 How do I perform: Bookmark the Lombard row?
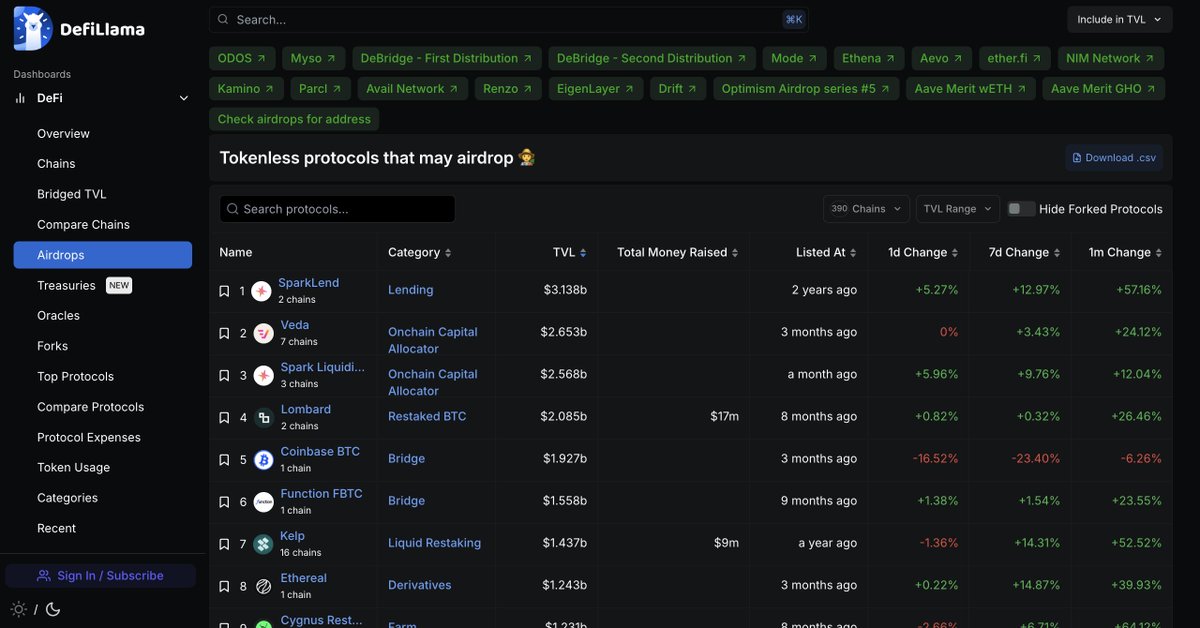[x=224, y=417]
